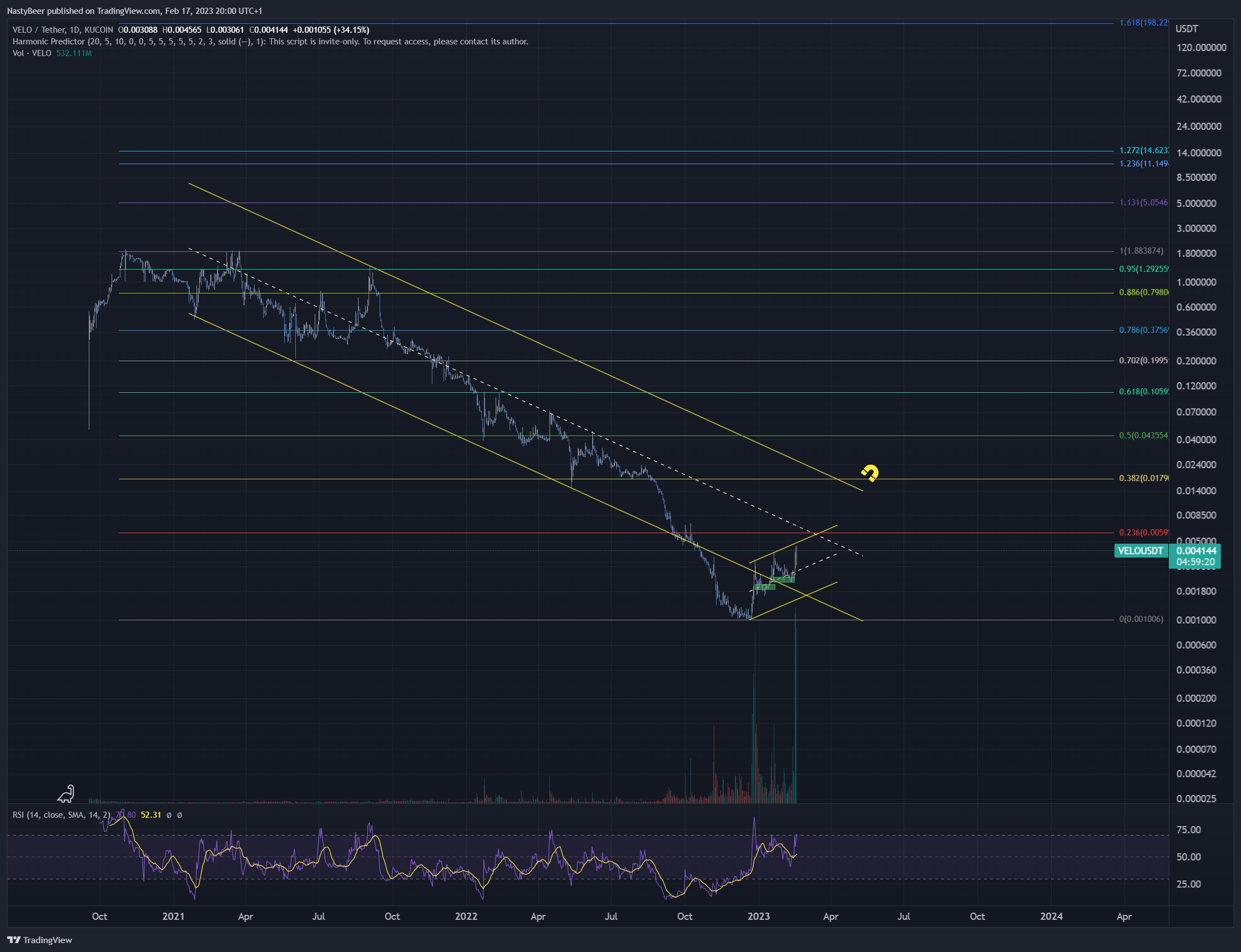Select the dinosaur sticker icon on the chart
The height and width of the screenshot is (952, 1241).
(x=67, y=794)
